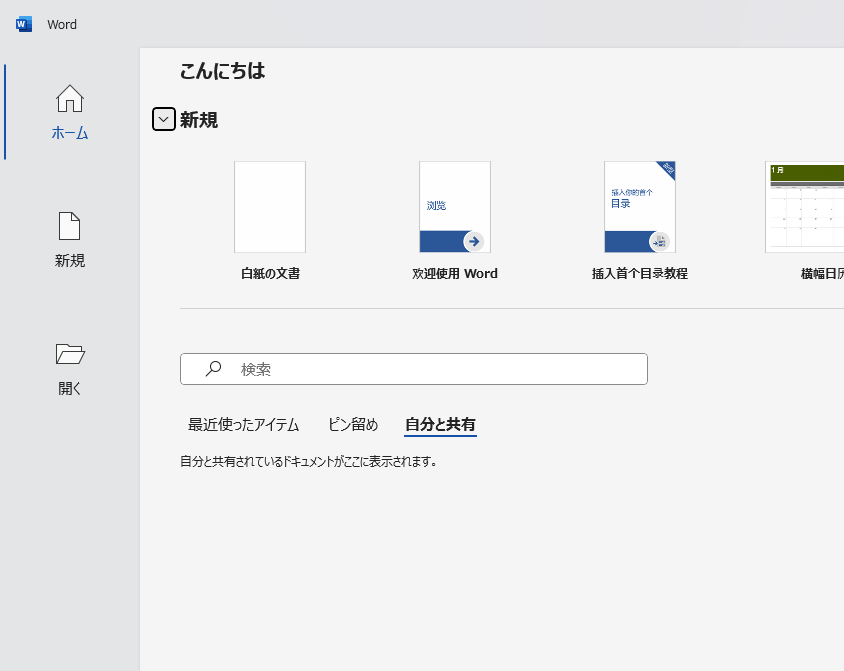844x671 pixels.
Task: Click the arrow icon on 欢迎使用 Word template
Action: 474,241
